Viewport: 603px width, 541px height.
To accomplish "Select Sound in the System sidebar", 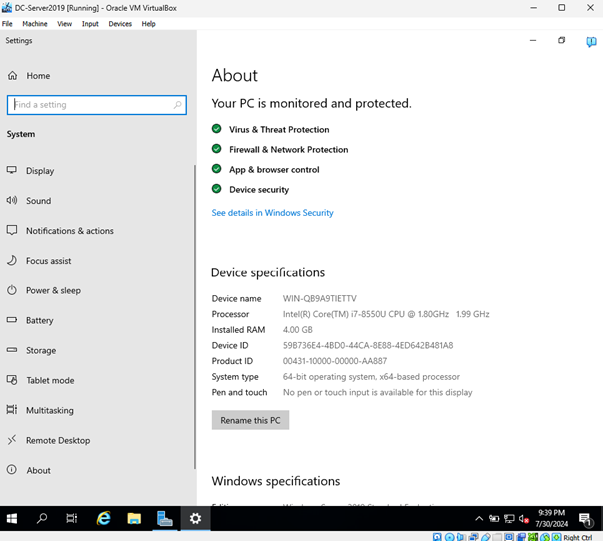I will pos(38,201).
